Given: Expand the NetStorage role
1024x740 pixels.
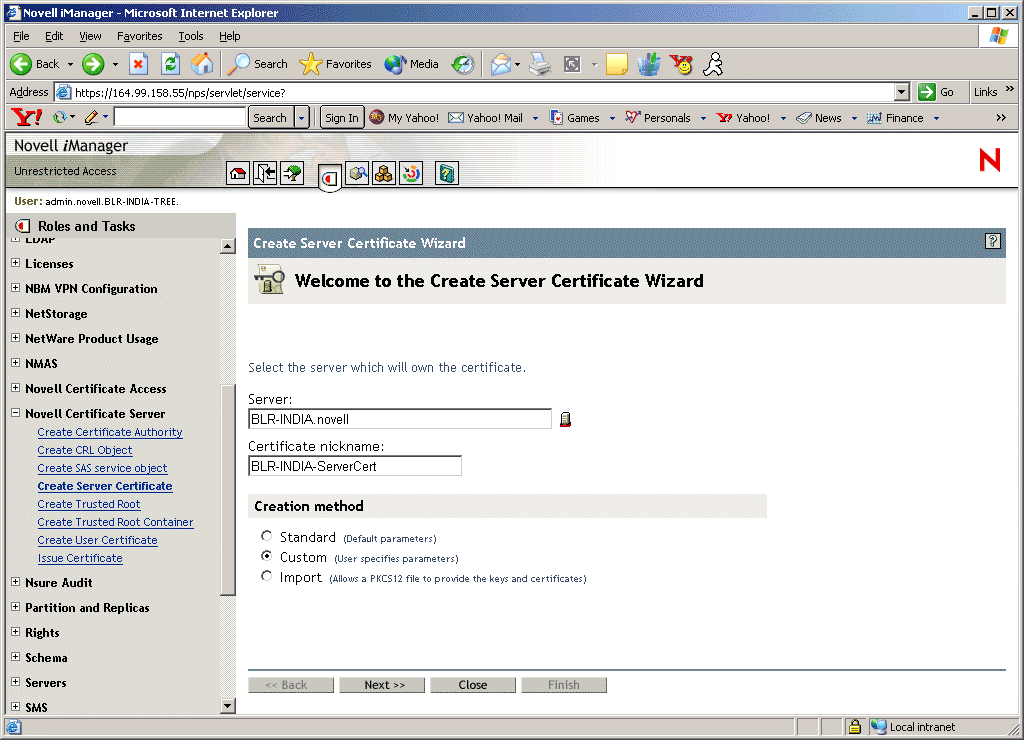Looking at the screenshot, I should pyautogui.click(x=16, y=312).
